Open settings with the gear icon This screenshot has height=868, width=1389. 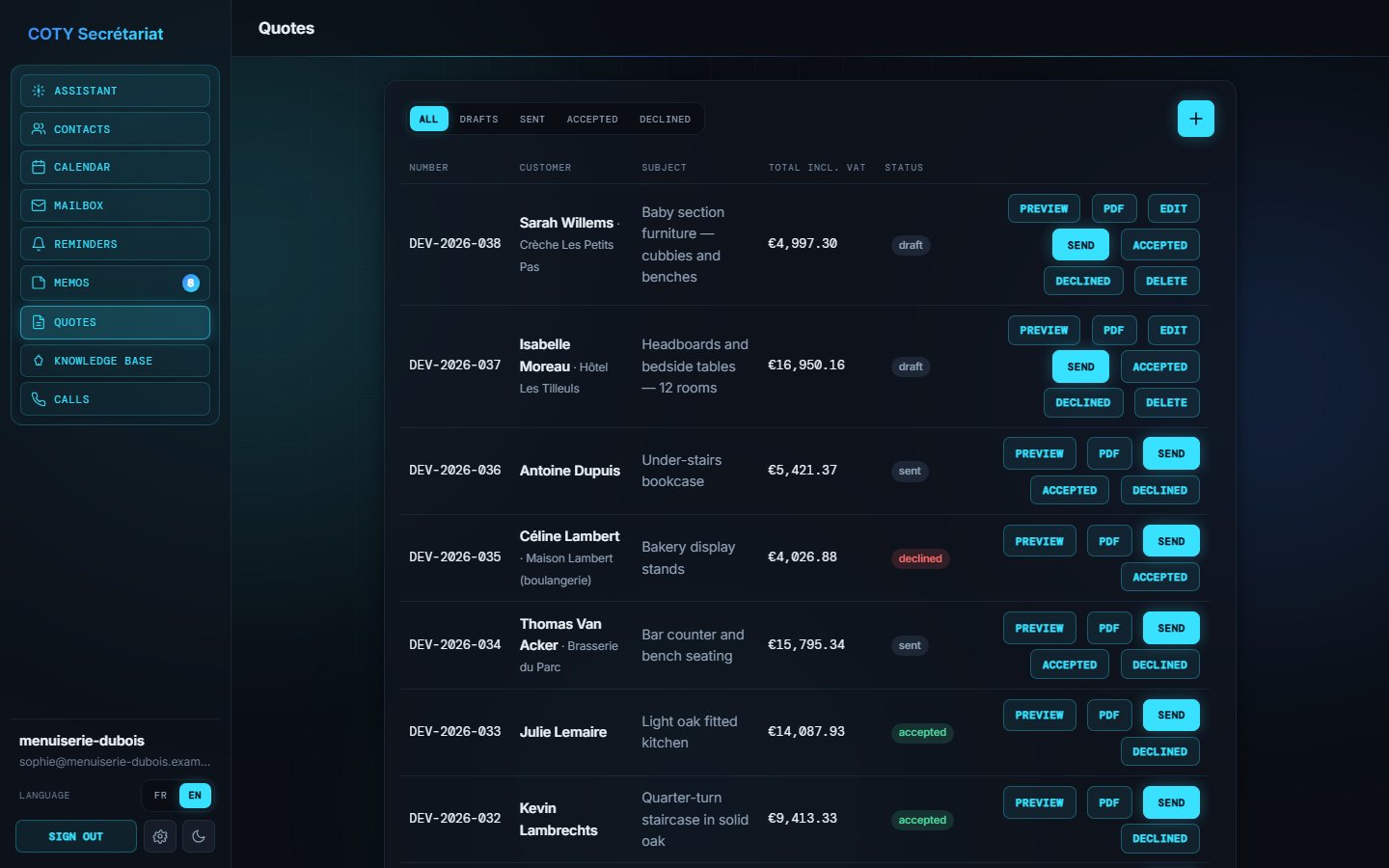160,836
